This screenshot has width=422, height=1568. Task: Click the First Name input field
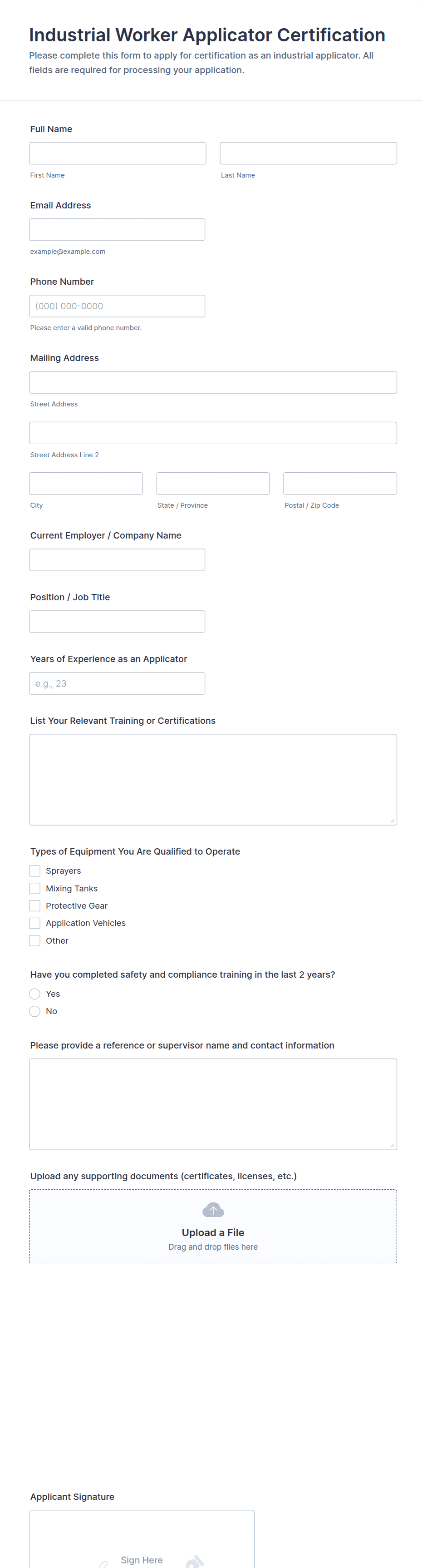click(x=118, y=153)
